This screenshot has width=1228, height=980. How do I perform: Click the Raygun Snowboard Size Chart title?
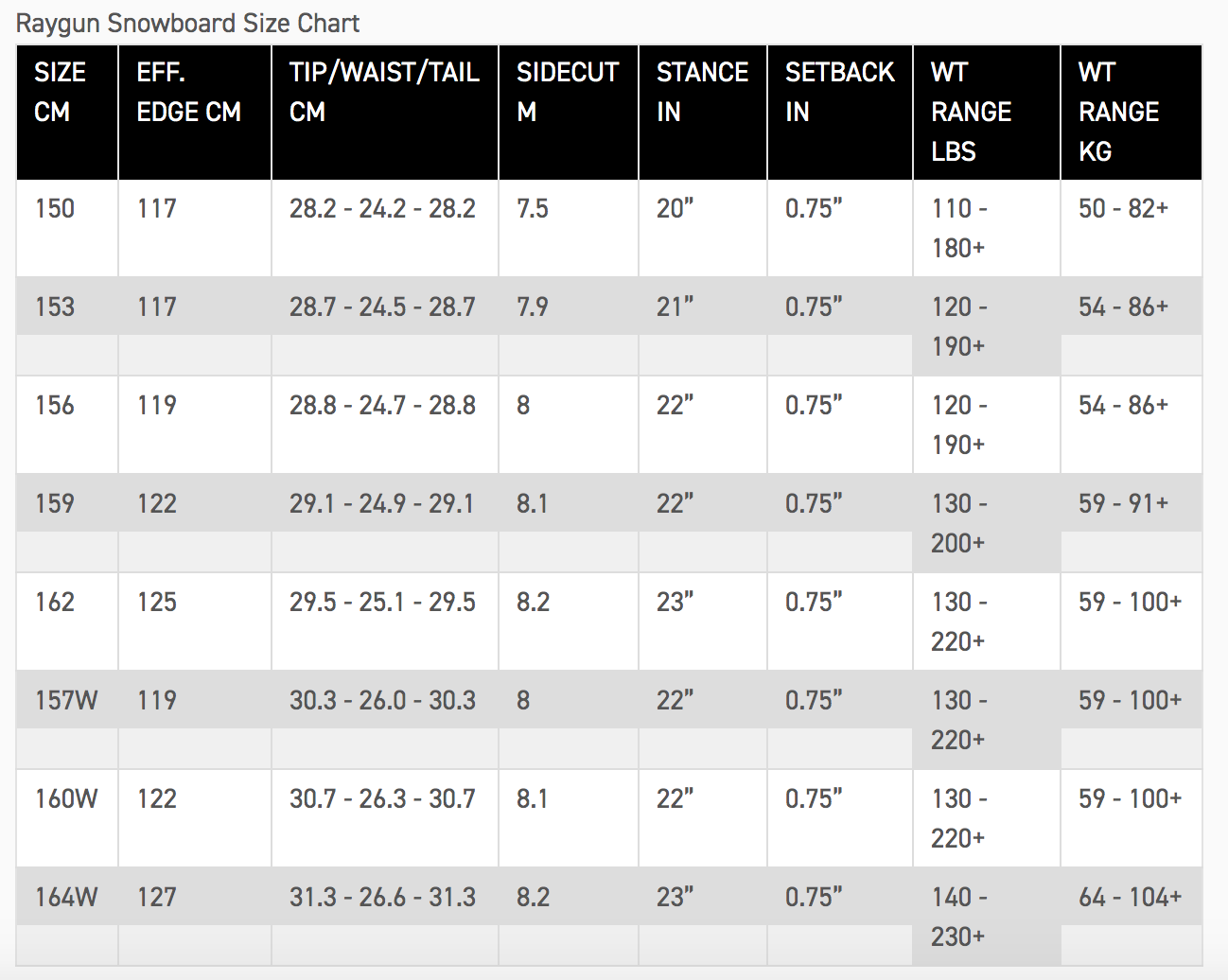tap(188, 23)
